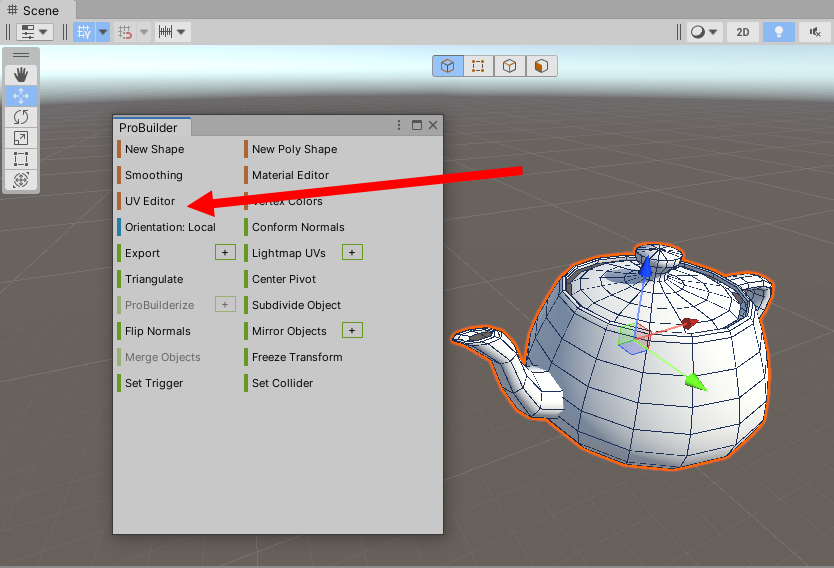The height and width of the screenshot is (568, 834).
Task: Open the tool settings overlay dropdown
Action: click(35, 32)
